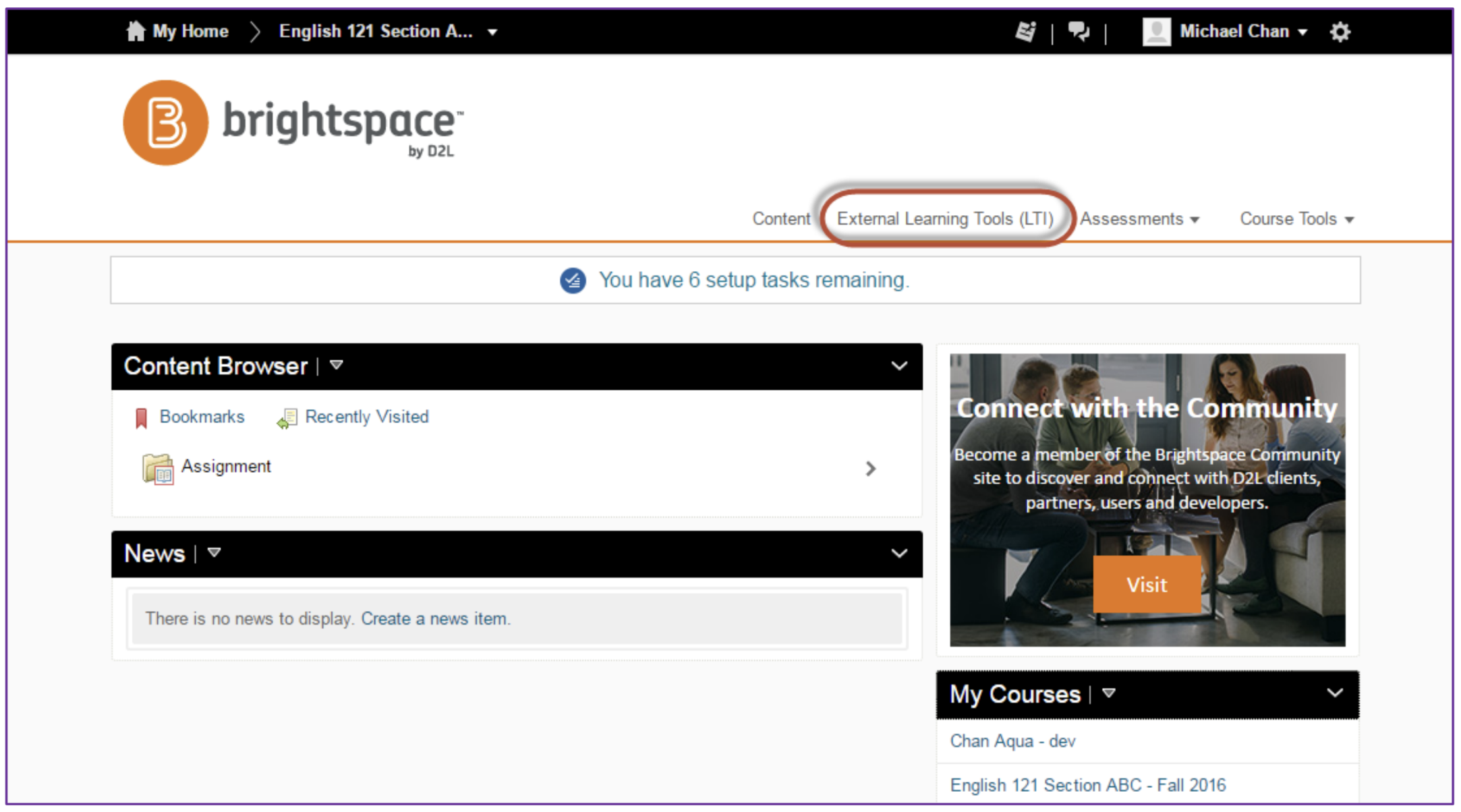Screen dimensions: 1461x812
Task: Click the News widget title
Action: (x=154, y=553)
